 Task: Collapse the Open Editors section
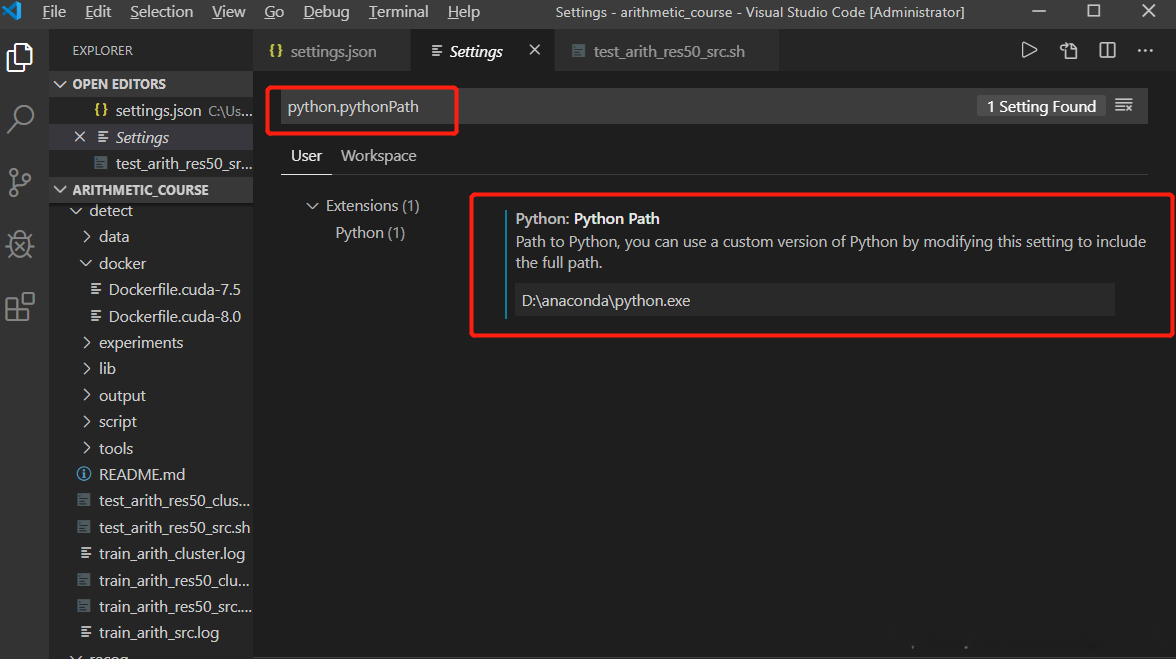[x=118, y=84]
